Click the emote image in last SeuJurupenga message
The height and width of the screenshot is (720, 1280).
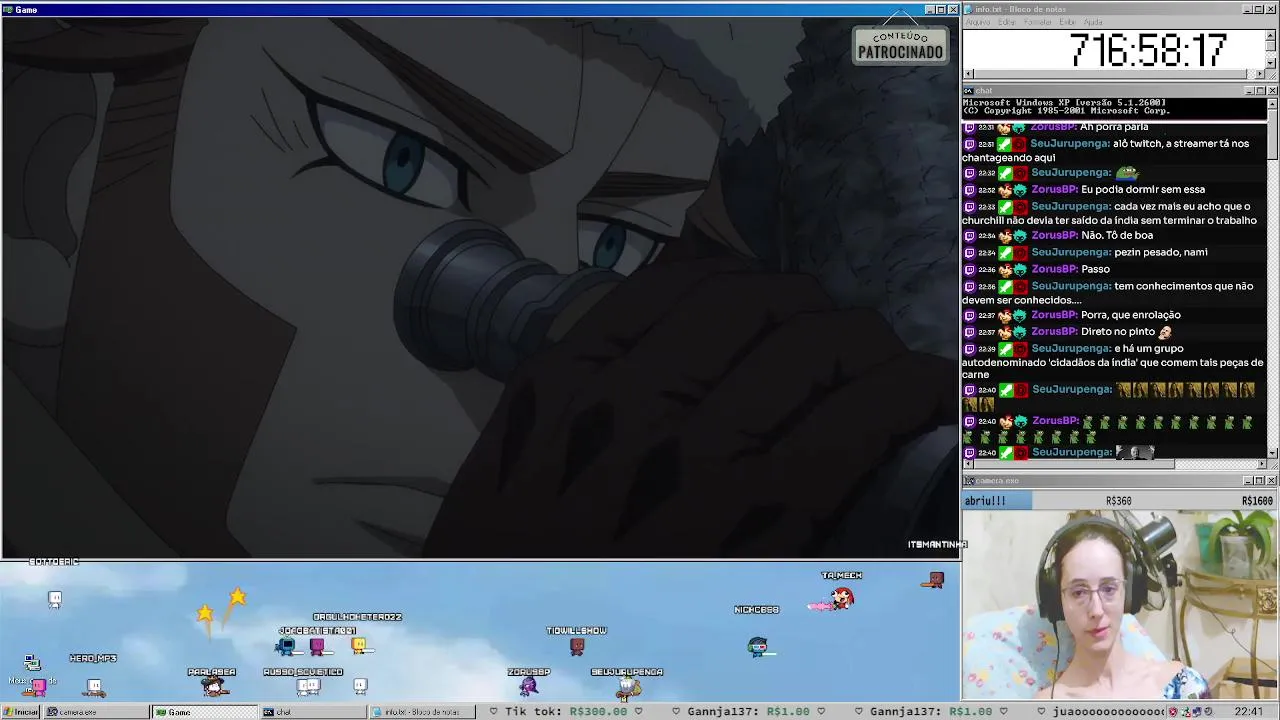pyautogui.click(x=1135, y=453)
